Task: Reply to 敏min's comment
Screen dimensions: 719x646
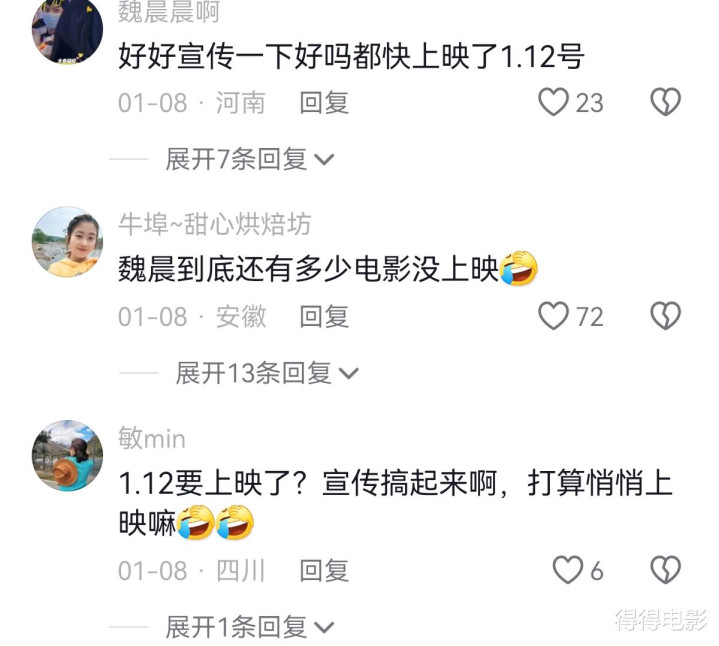Action: [x=324, y=570]
